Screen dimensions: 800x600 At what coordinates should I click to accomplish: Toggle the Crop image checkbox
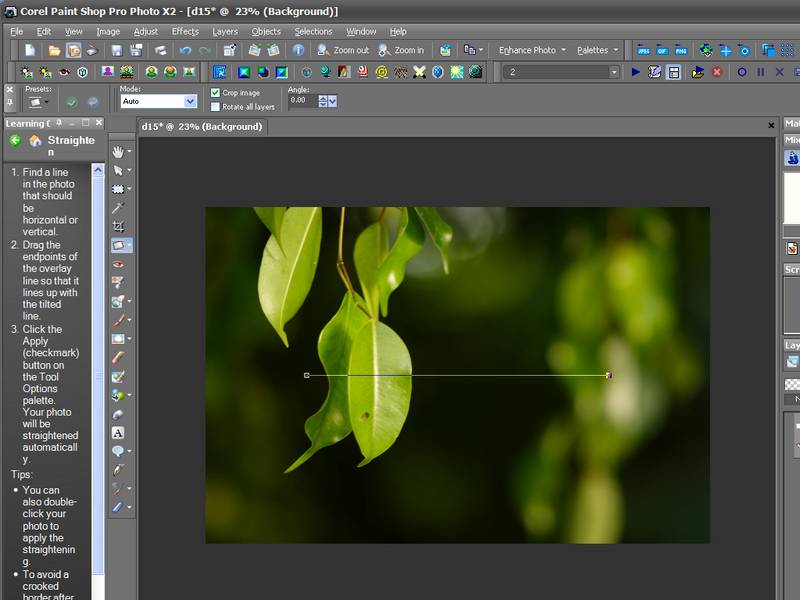[x=215, y=93]
